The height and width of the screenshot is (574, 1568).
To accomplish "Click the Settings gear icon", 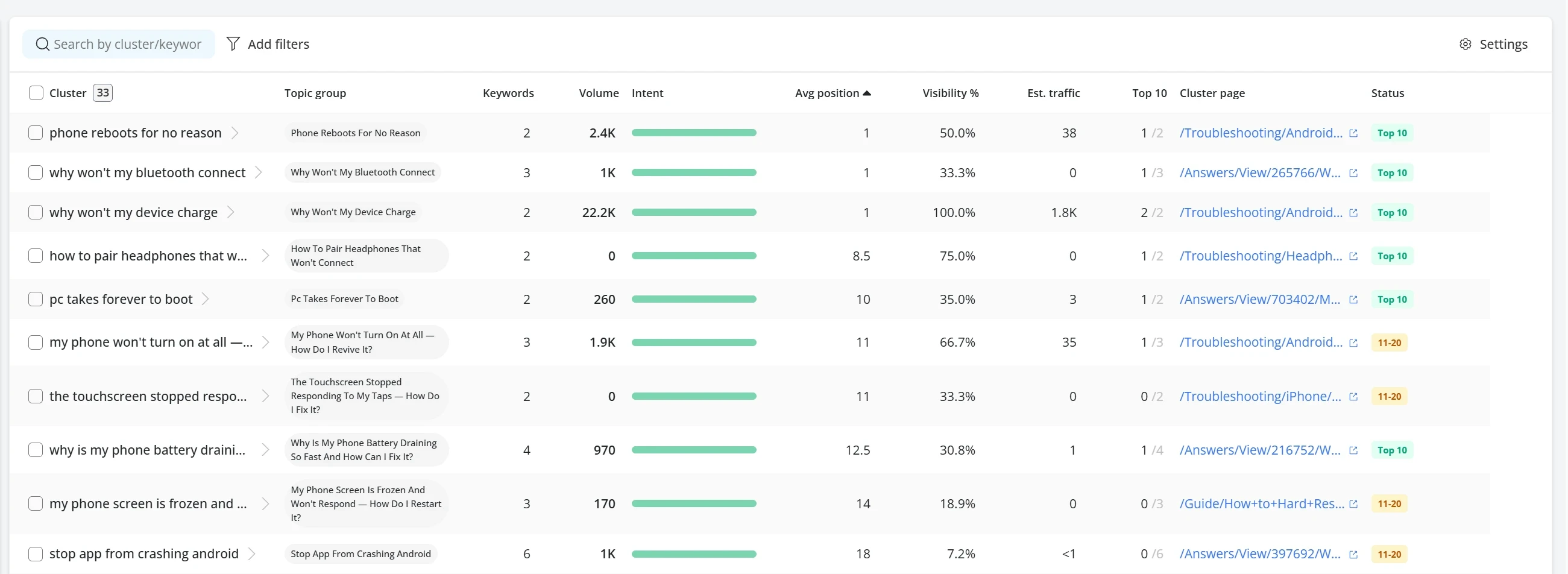I will [1465, 45].
